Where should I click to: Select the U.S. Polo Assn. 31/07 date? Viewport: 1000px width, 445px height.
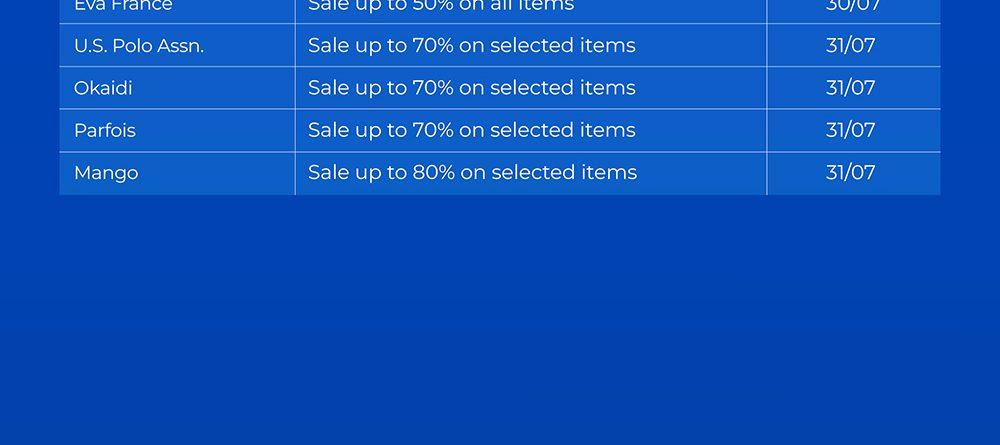851,45
